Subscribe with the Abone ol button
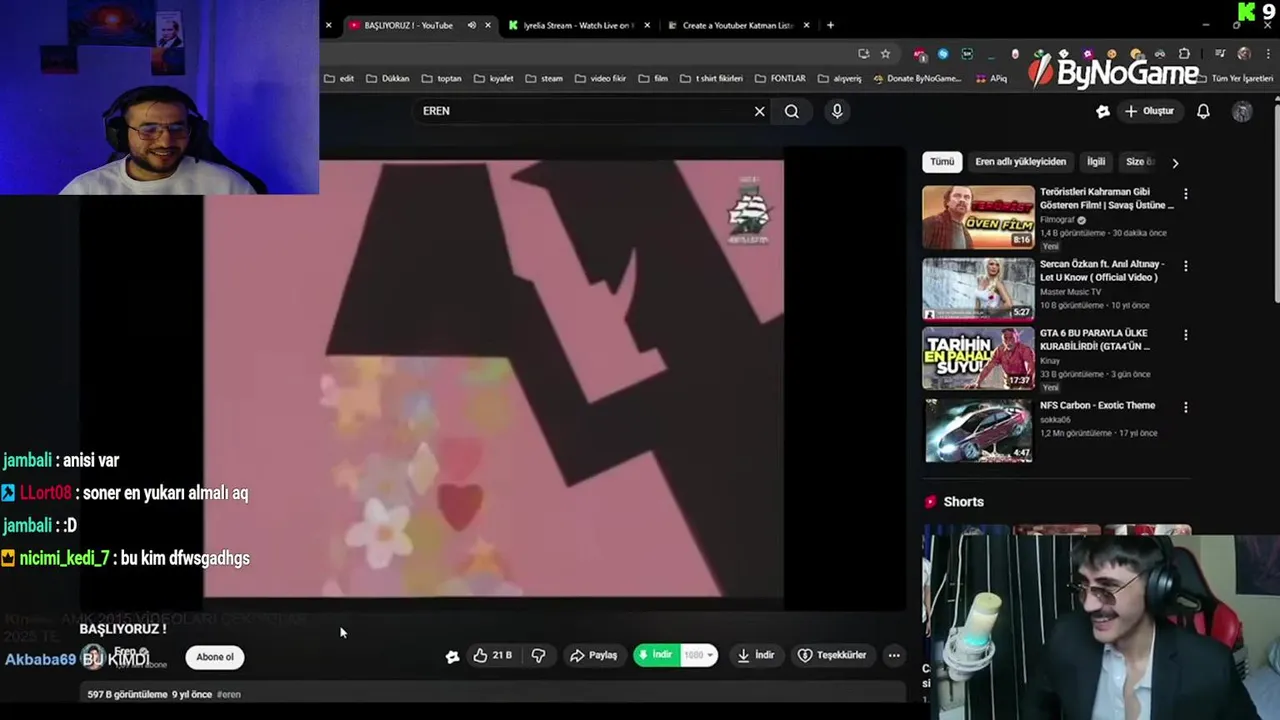 tap(214, 657)
